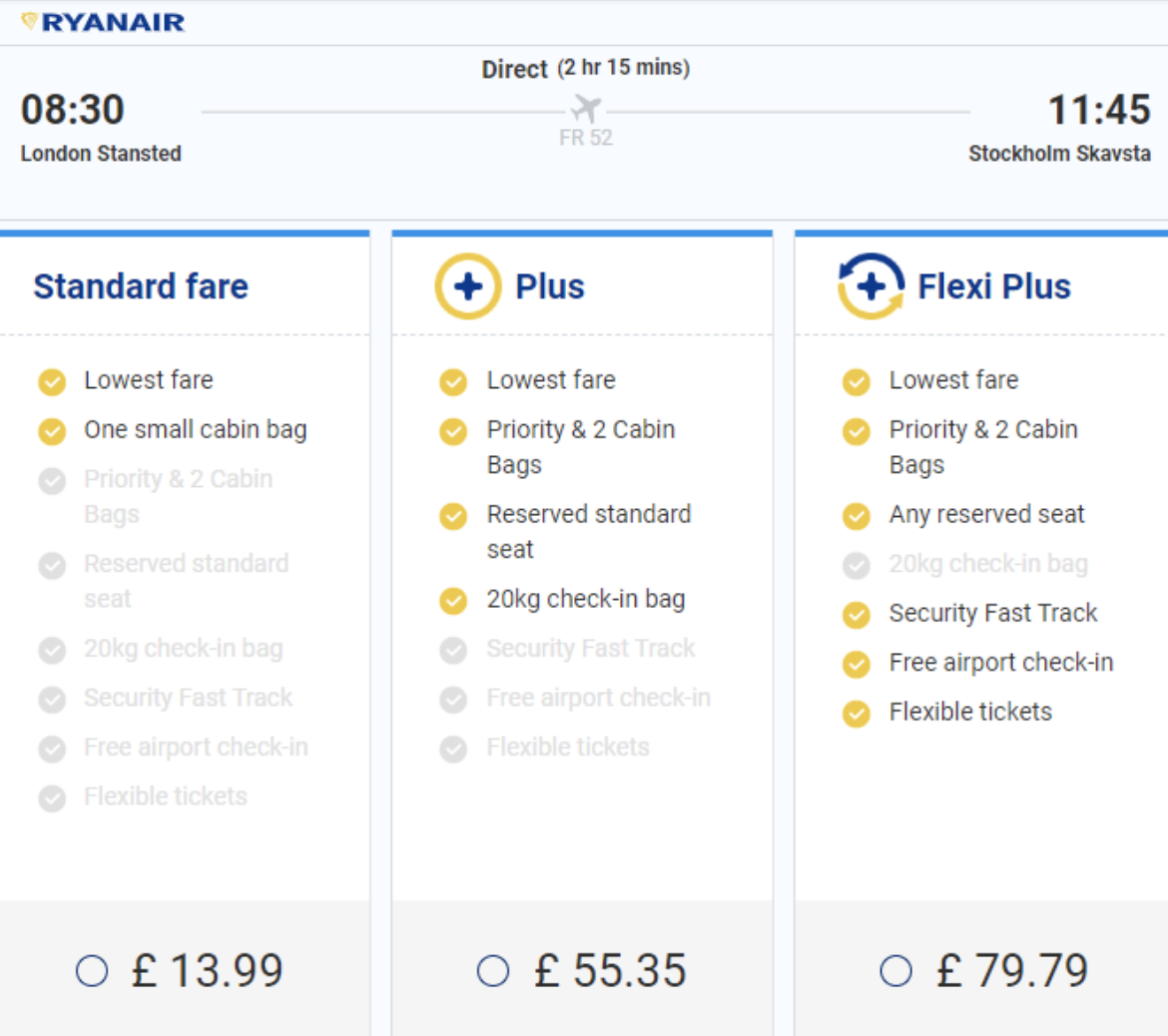Viewport: 1168px width, 1036px height.
Task: Click the Flexi Plus heading
Action: pos(993,286)
